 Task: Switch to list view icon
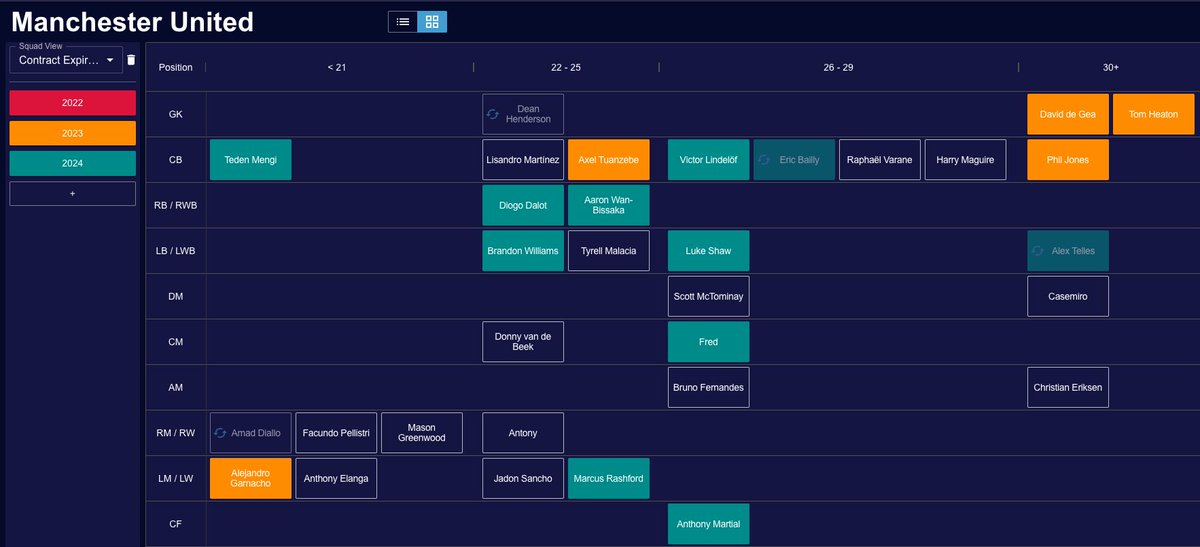[x=403, y=21]
